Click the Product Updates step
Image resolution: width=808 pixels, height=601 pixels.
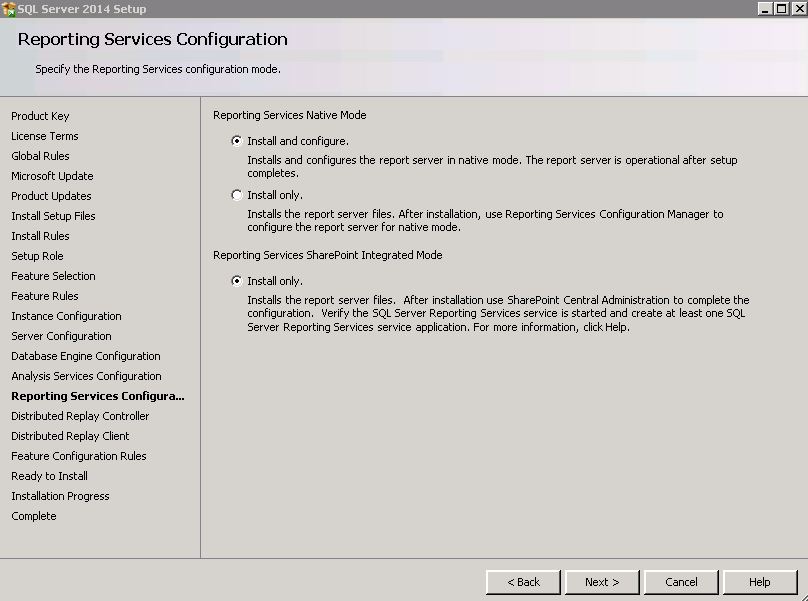(52, 196)
